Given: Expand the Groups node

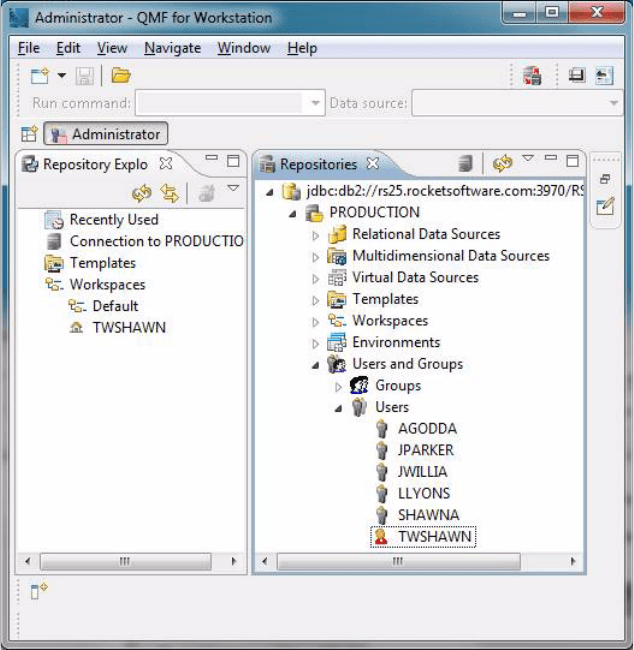Looking at the screenshot, I should 338,387.
